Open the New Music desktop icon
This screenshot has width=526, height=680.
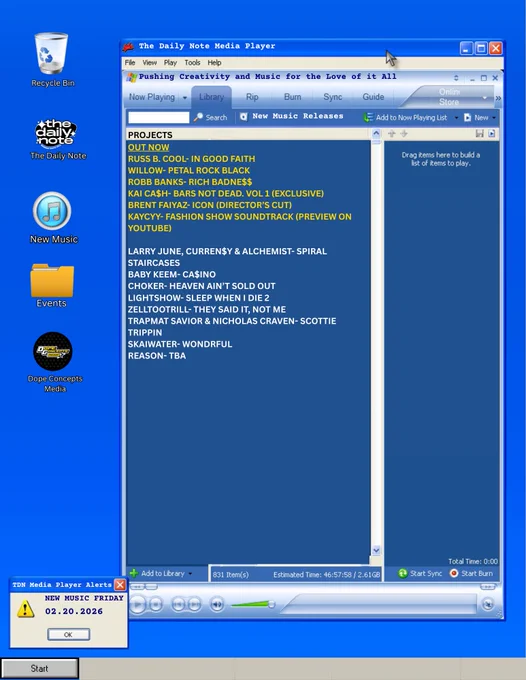[x=52, y=211]
